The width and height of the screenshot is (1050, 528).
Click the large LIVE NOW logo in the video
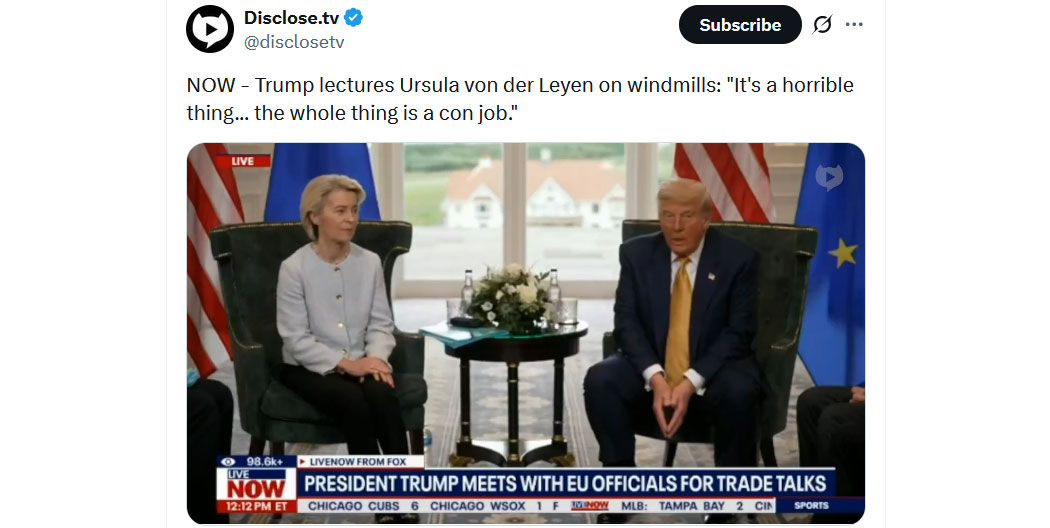tap(256, 484)
